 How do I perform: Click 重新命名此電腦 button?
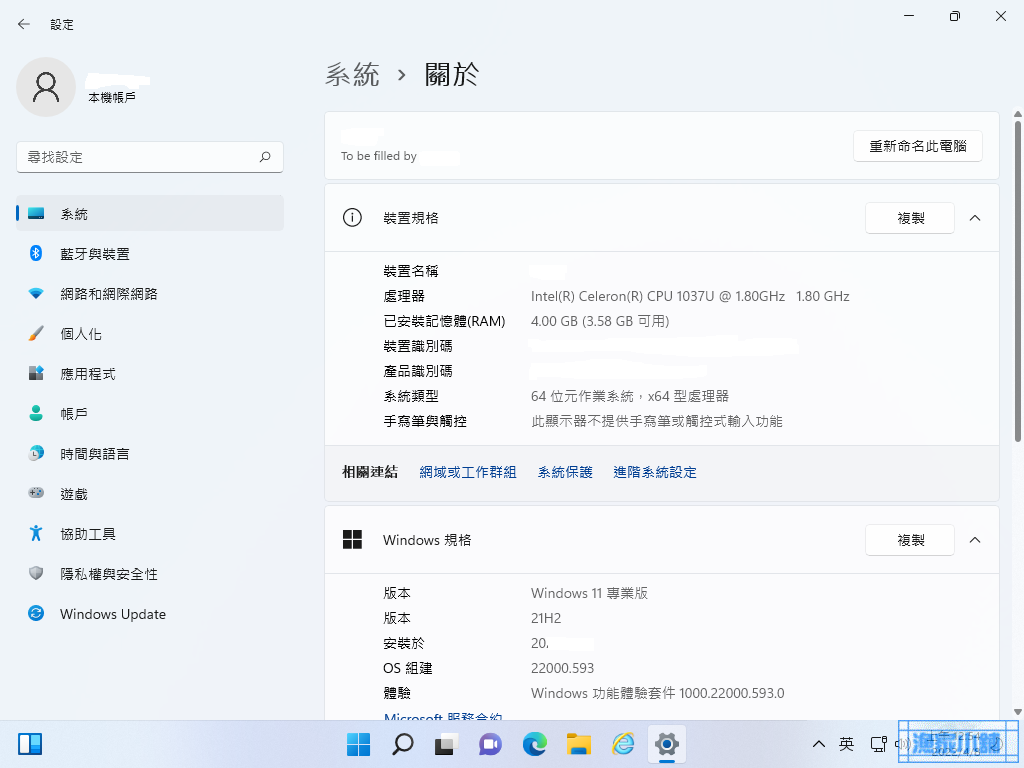(918, 146)
